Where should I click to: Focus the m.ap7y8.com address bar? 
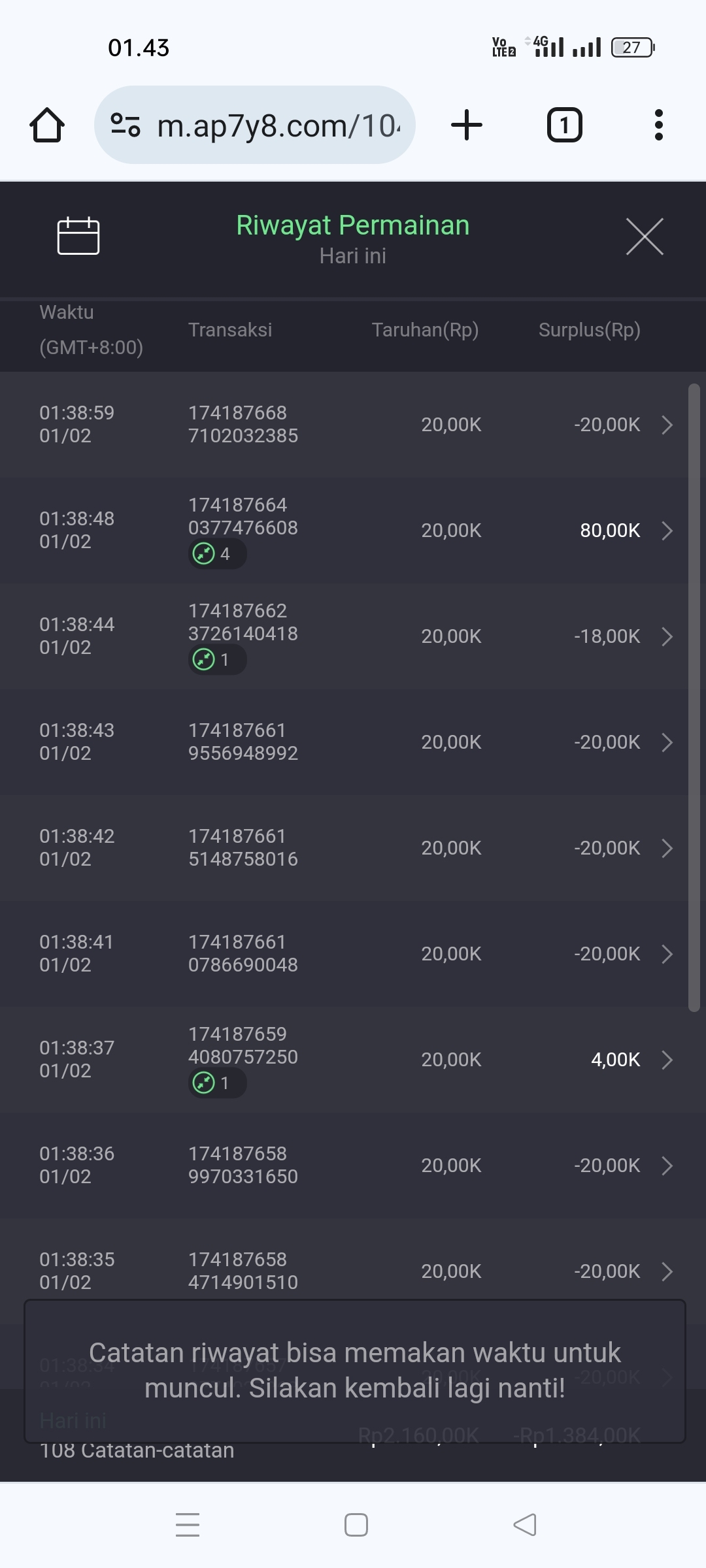(278, 125)
